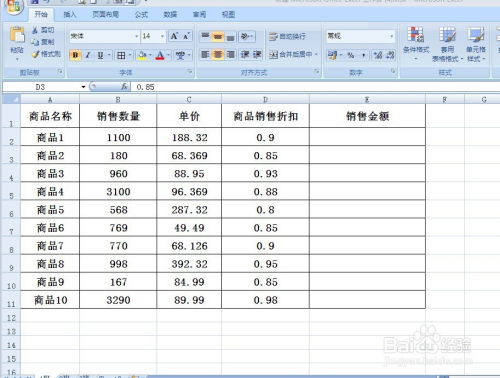Select the cell containing 商品销售折扣
The height and width of the screenshot is (378, 500).
click(x=265, y=116)
